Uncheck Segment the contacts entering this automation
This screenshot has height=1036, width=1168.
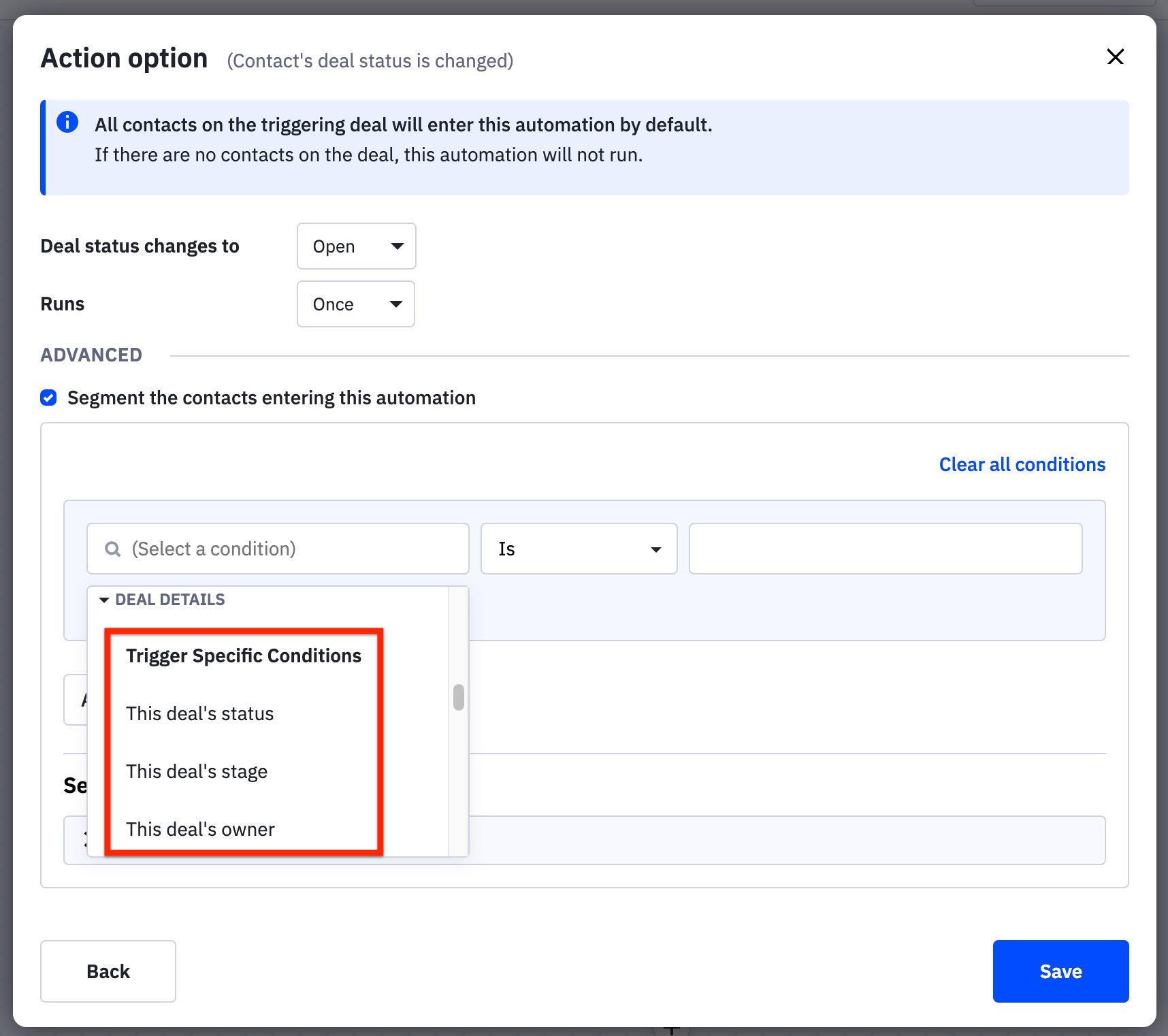point(49,398)
